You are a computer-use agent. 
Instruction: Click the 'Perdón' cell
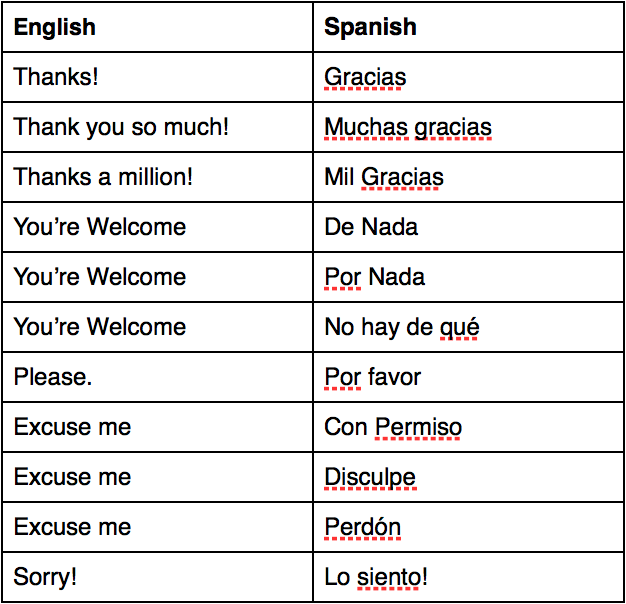[x=363, y=527]
